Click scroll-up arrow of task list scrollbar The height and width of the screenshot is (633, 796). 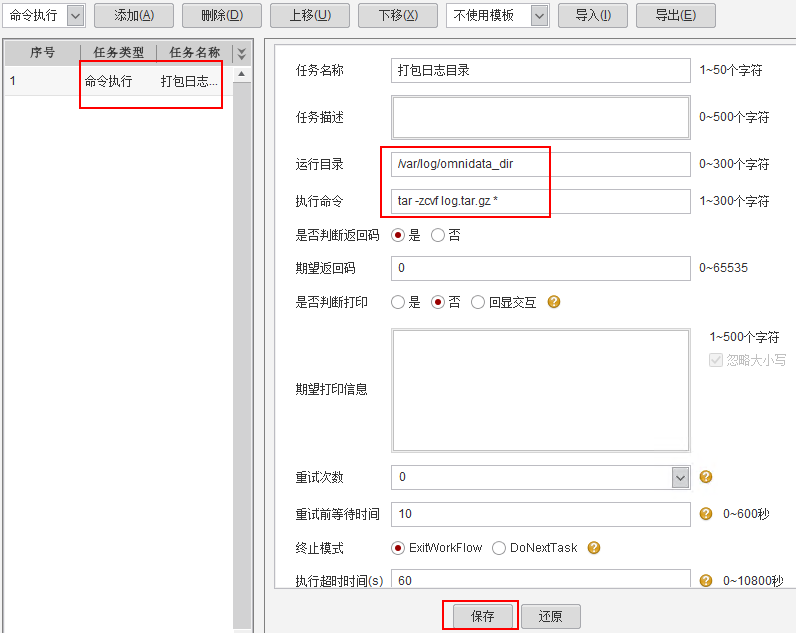click(x=242, y=74)
